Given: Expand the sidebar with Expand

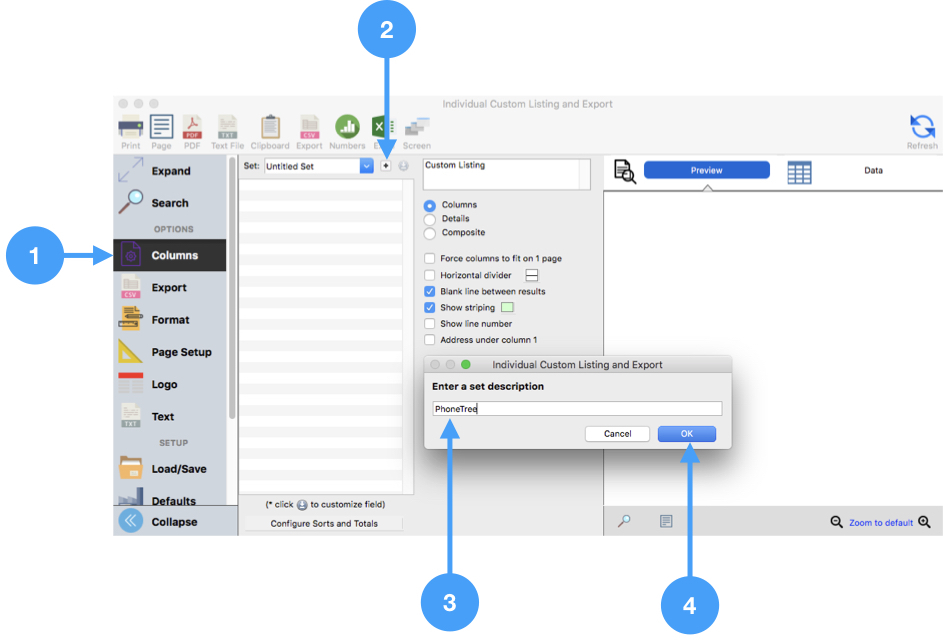Looking at the screenshot, I should click(169, 171).
